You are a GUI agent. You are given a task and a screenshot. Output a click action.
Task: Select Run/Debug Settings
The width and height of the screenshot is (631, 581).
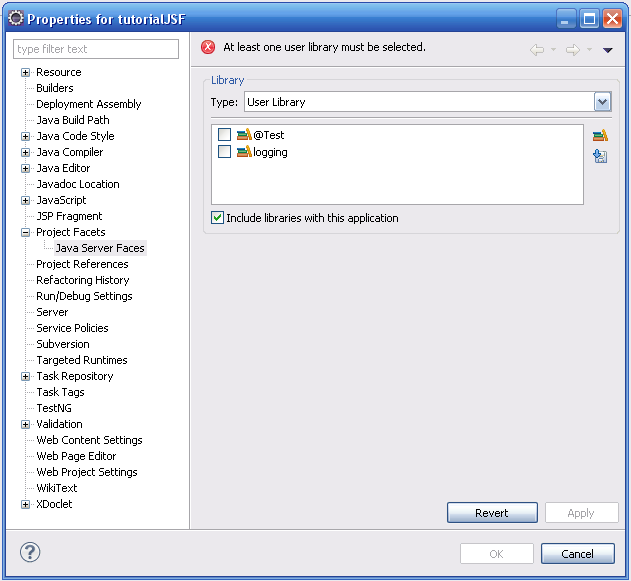tap(84, 296)
